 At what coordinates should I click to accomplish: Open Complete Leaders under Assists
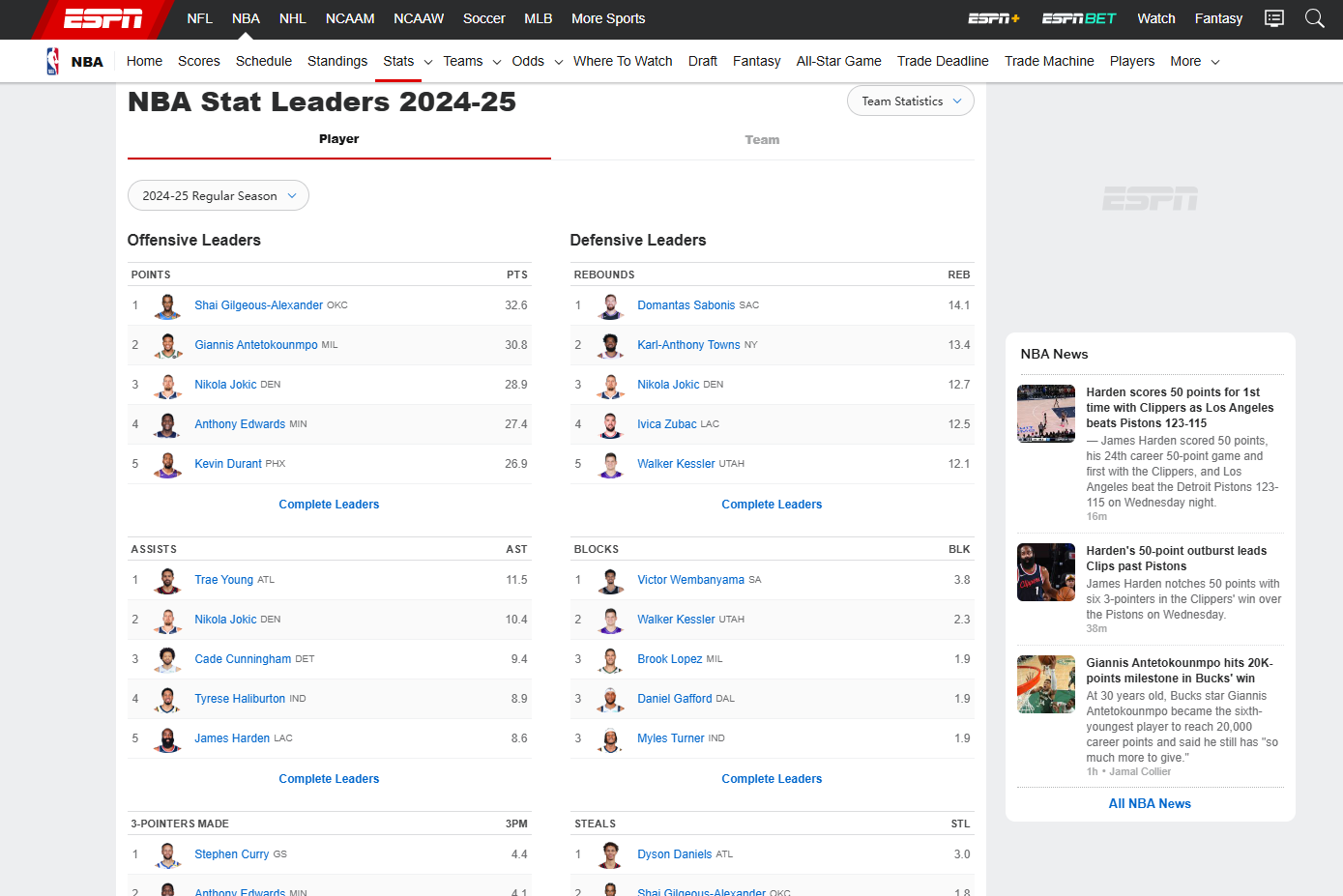pyautogui.click(x=329, y=779)
